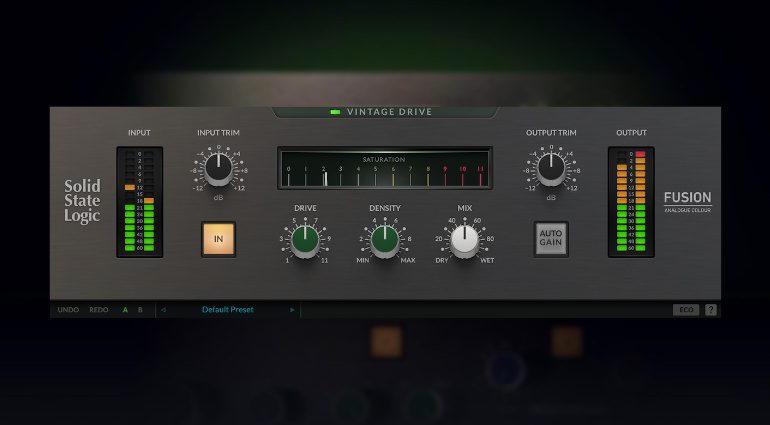
Task: Click the green Drive knob
Action: pyautogui.click(x=305, y=239)
